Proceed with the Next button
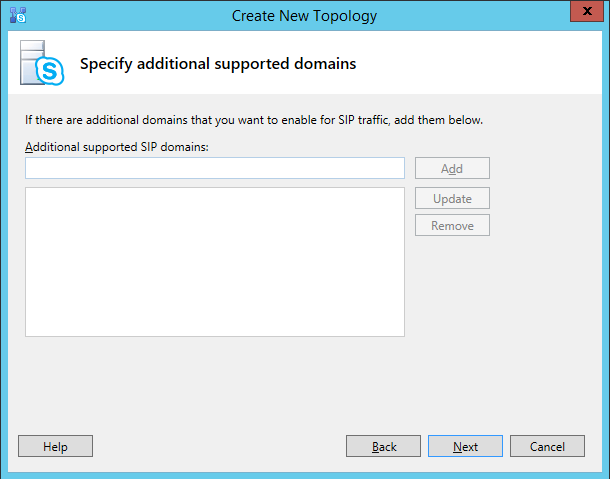This screenshot has width=610, height=479. [465, 446]
